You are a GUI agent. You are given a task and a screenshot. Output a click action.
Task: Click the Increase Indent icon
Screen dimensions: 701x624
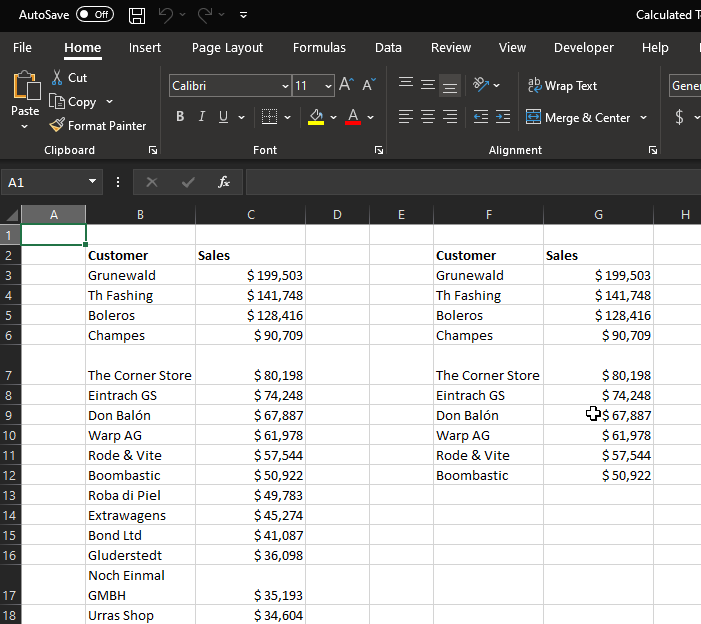coord(502,117)
